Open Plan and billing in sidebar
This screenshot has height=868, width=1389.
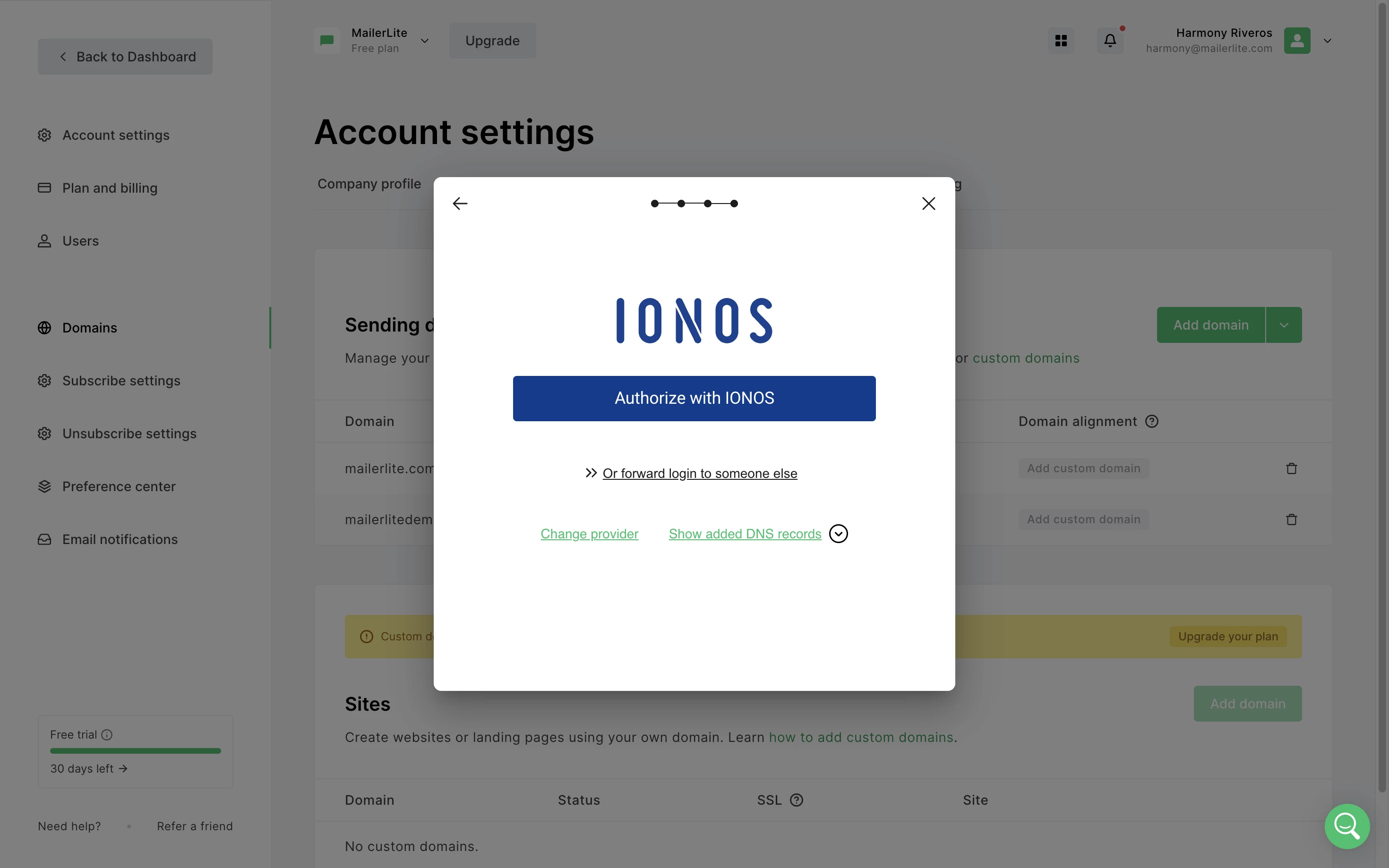click(109, 188)
